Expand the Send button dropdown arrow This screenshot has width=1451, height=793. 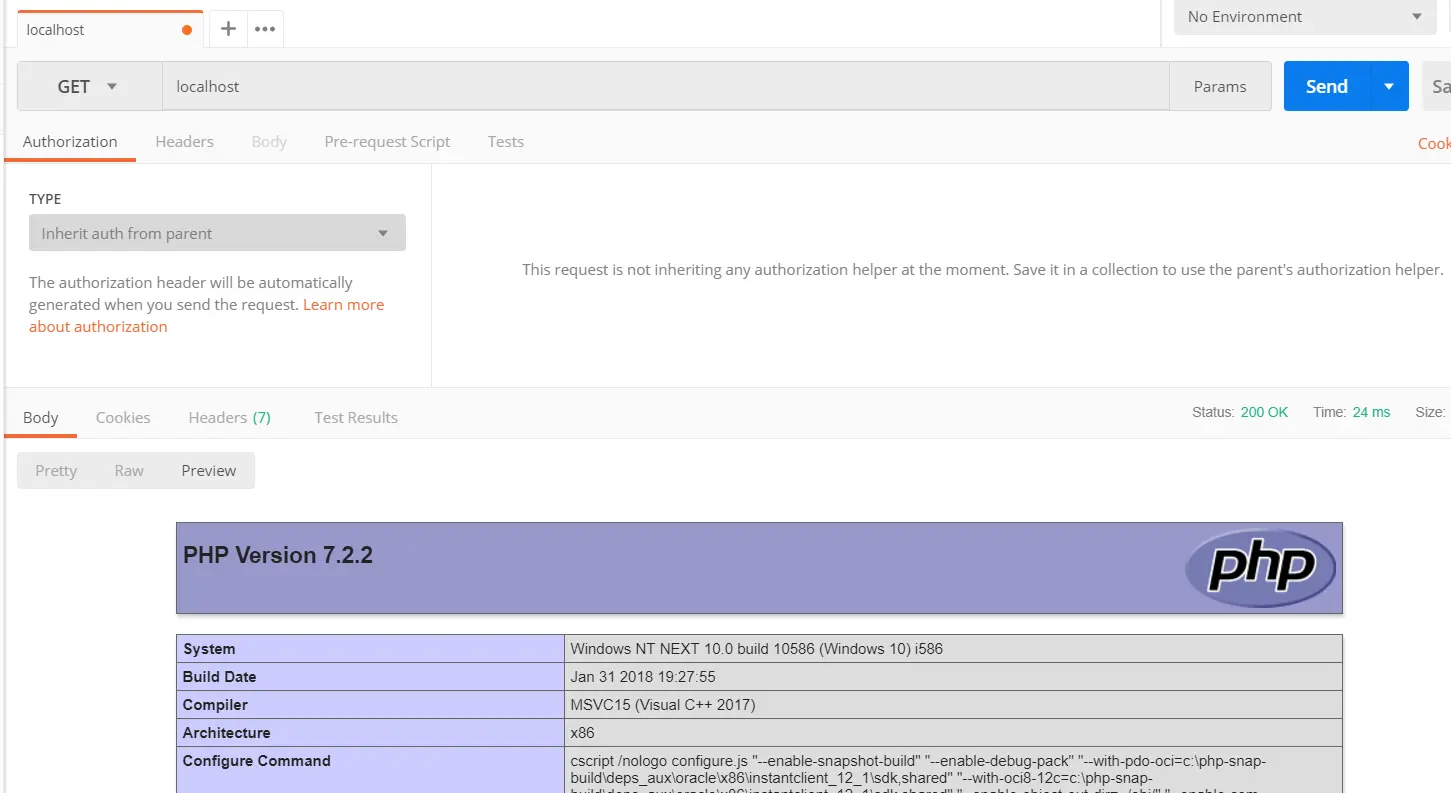point(1389,86)
